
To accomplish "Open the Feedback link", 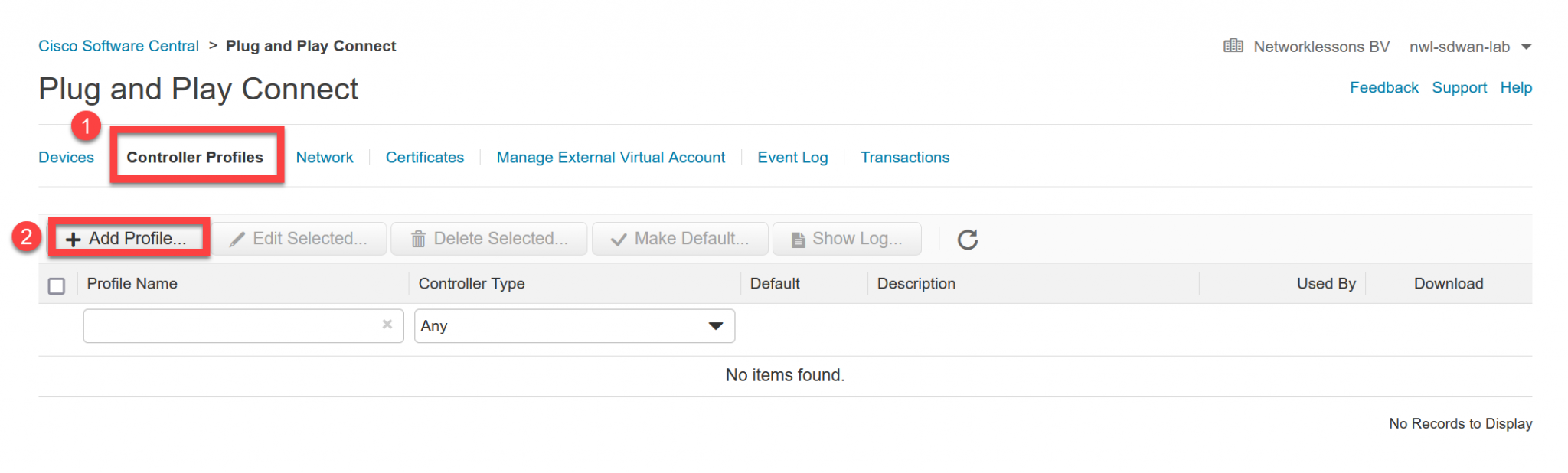I will coord(1383,88).
